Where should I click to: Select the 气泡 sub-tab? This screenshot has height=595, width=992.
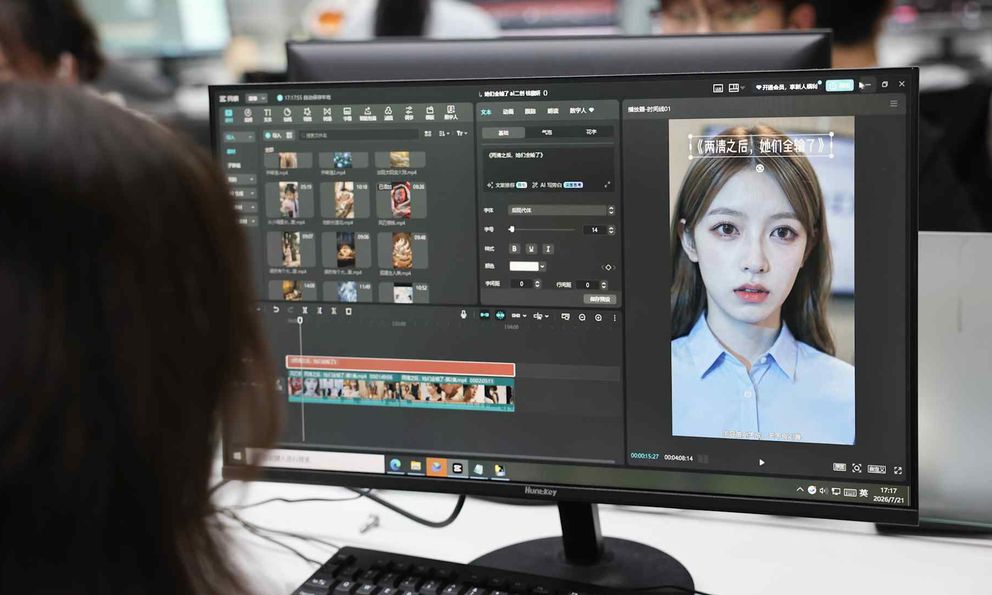[547, 132]
